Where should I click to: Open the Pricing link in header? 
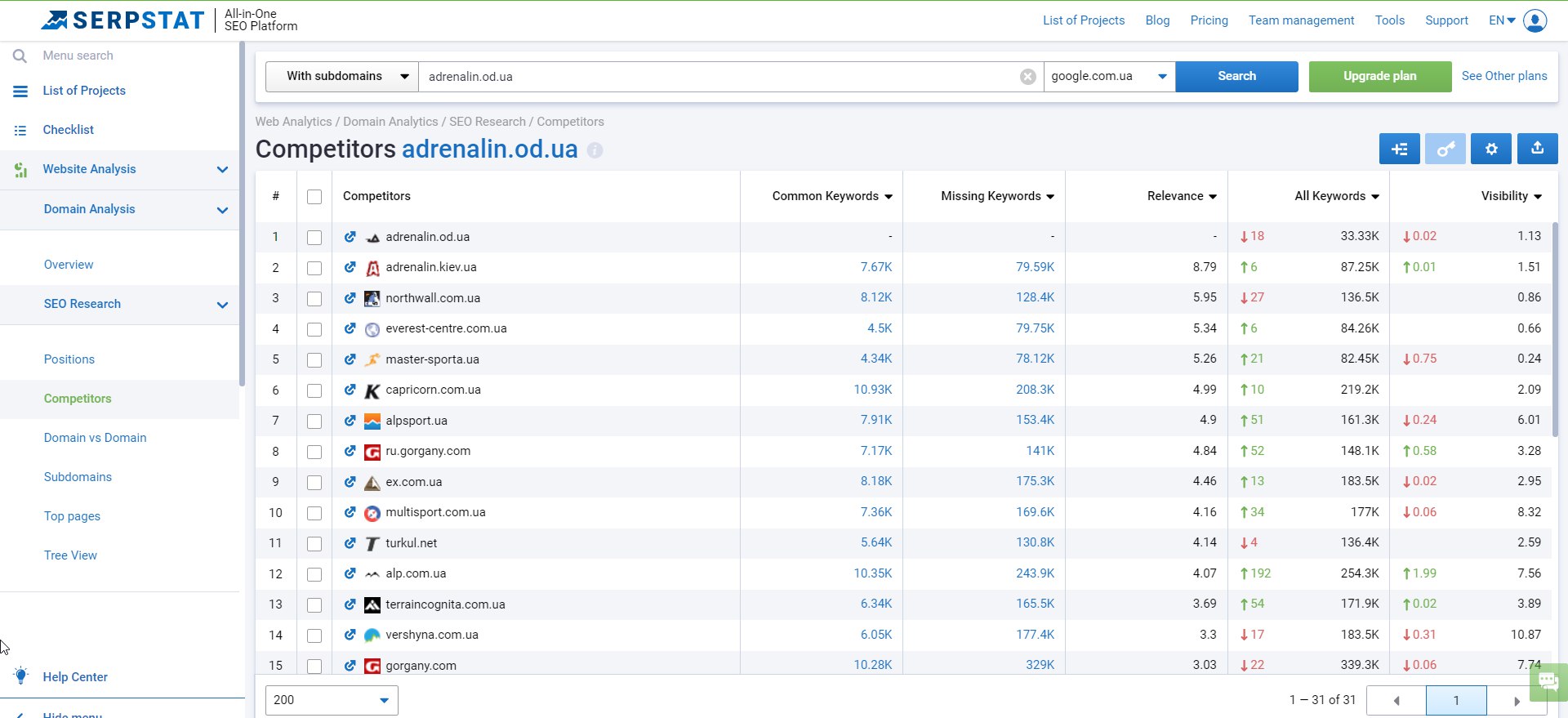tap(1209, 20)
